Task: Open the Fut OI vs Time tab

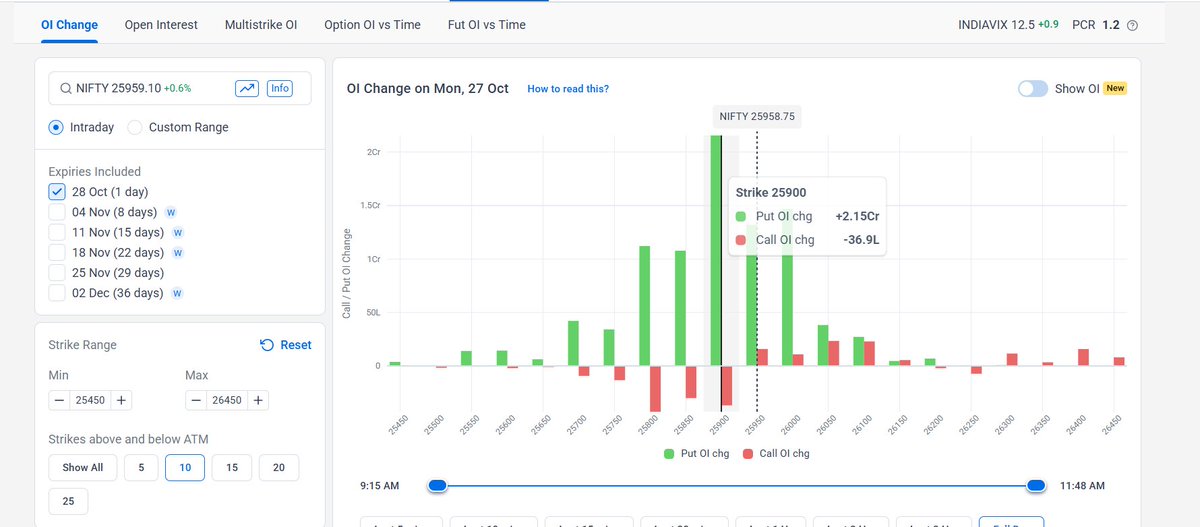Action: point(486,24)
